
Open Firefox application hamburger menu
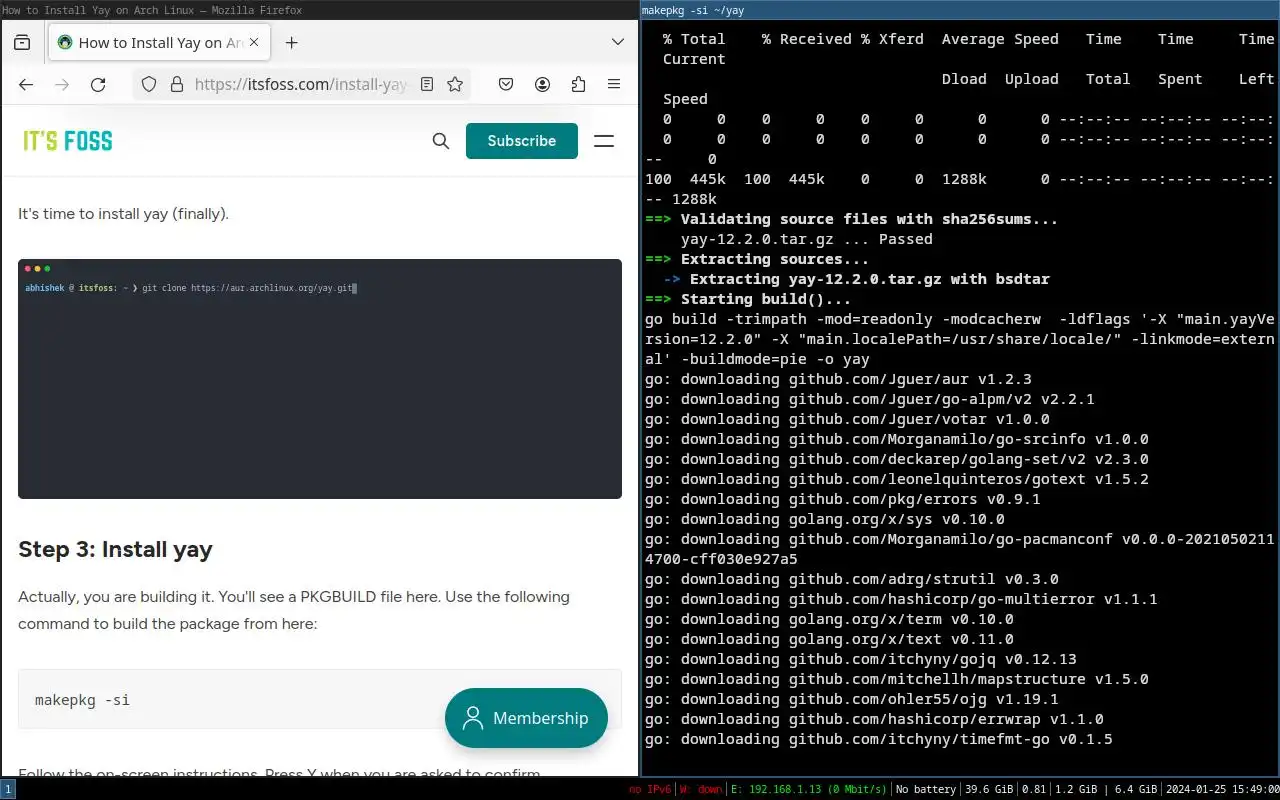pyautogui.click(x=614, y=85)
